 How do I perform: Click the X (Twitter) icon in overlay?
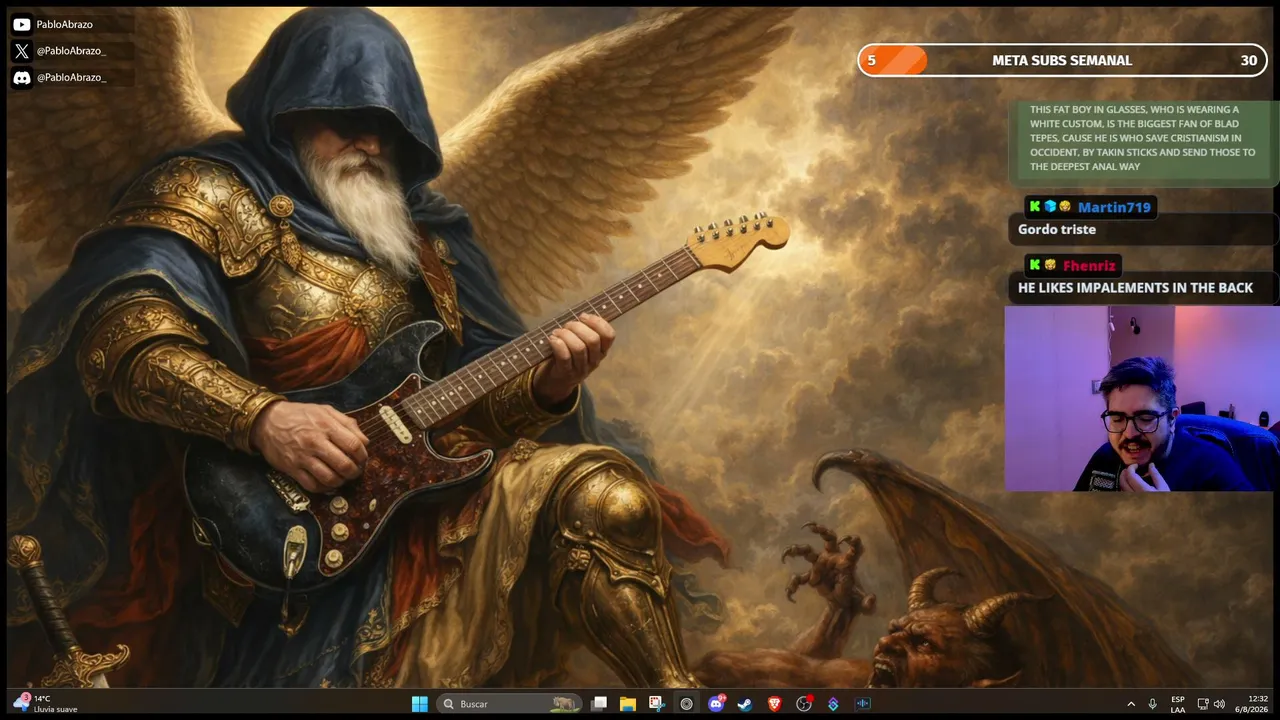pyautogui.click(x=21, y=51)
